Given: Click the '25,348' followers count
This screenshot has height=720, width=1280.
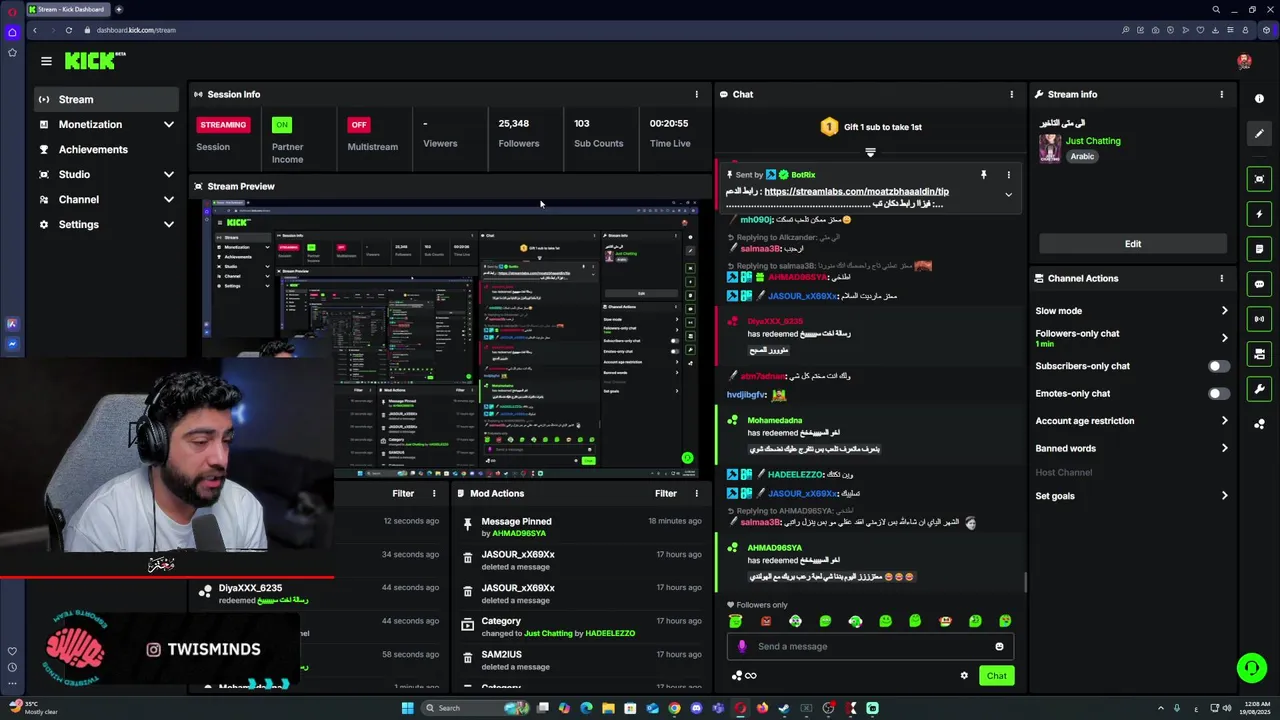Looking at the screenshot, I should [x=514, y=123].
